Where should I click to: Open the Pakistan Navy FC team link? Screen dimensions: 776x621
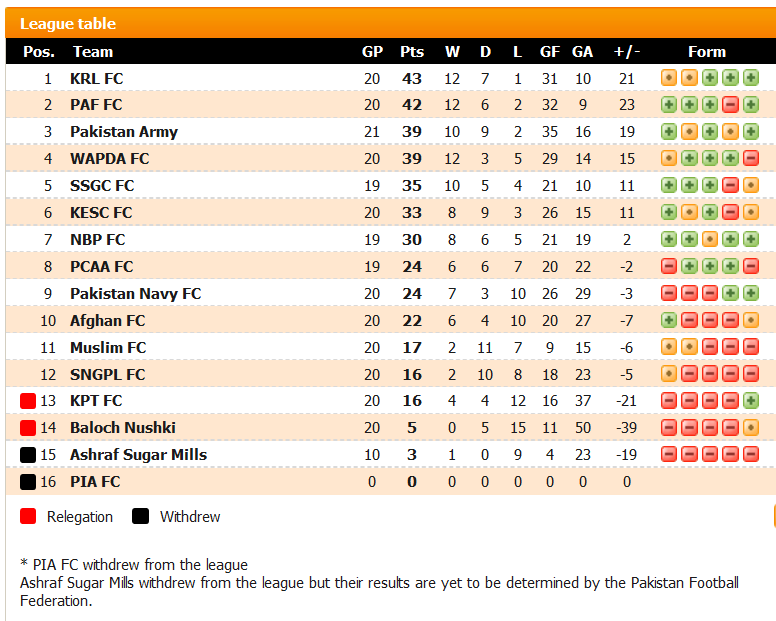136,293
